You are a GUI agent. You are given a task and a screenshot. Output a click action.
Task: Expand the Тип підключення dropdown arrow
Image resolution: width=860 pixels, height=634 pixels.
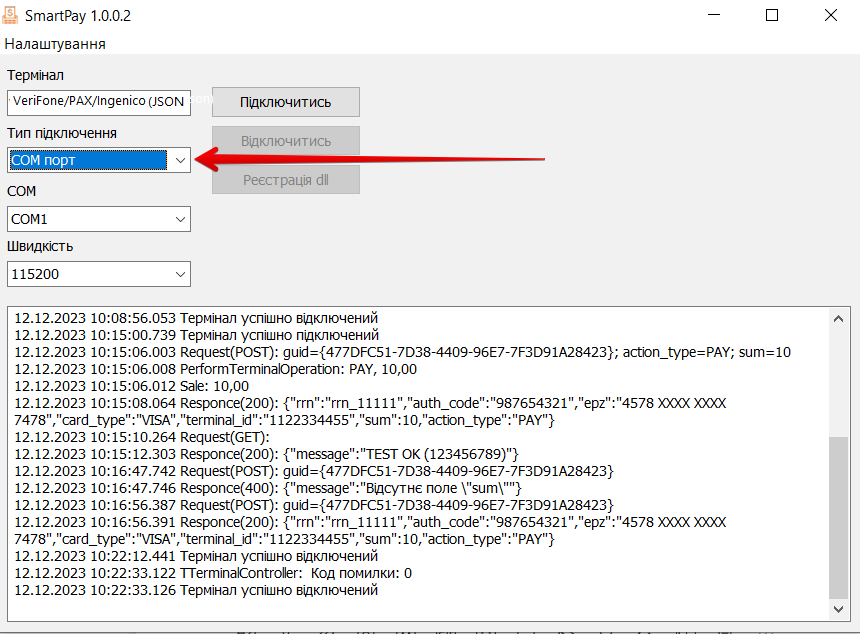(179, 160)
